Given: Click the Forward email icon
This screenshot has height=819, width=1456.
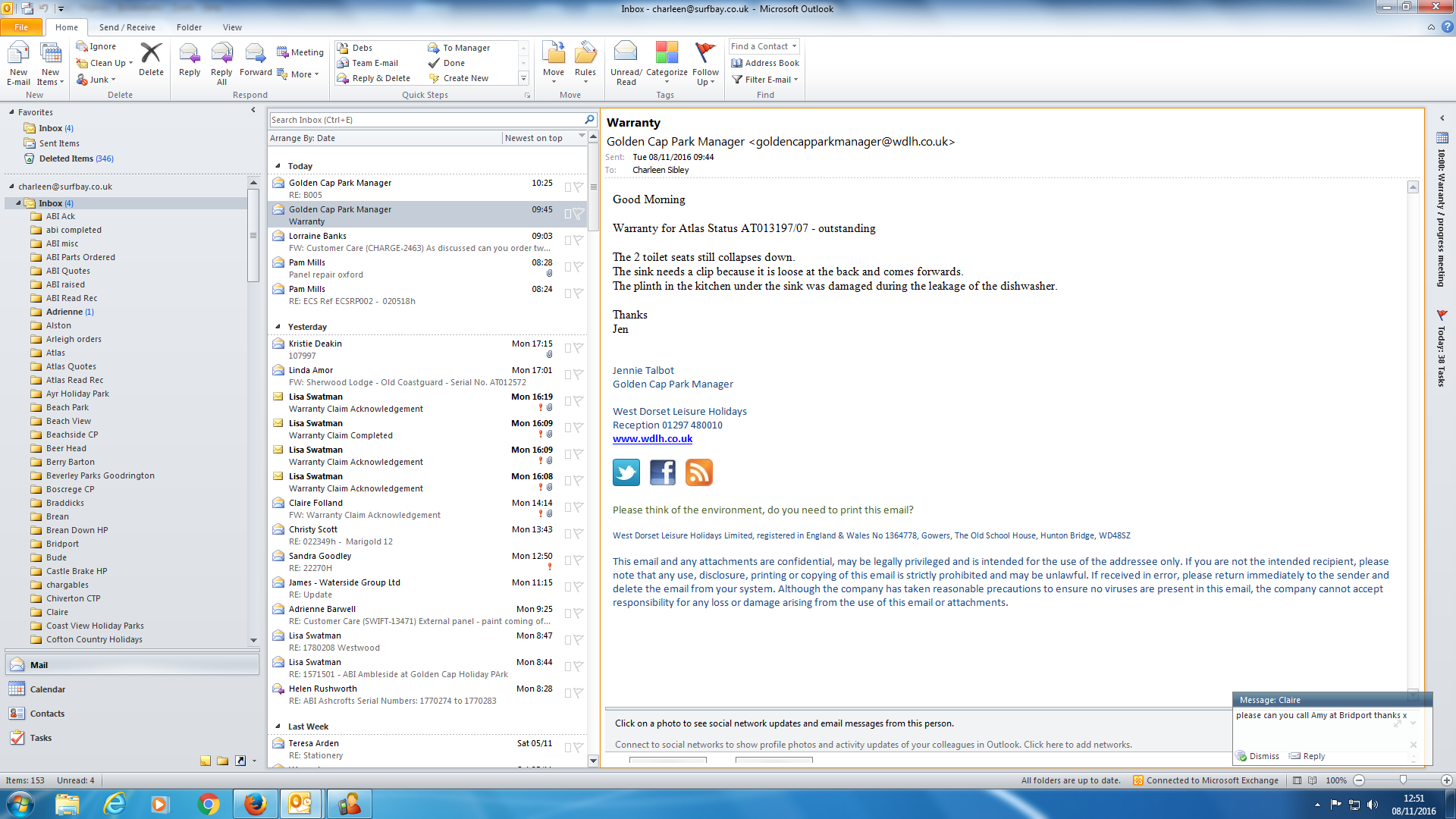Looking at the screenshot, I should pyautogui.click(x=256, y=54).
